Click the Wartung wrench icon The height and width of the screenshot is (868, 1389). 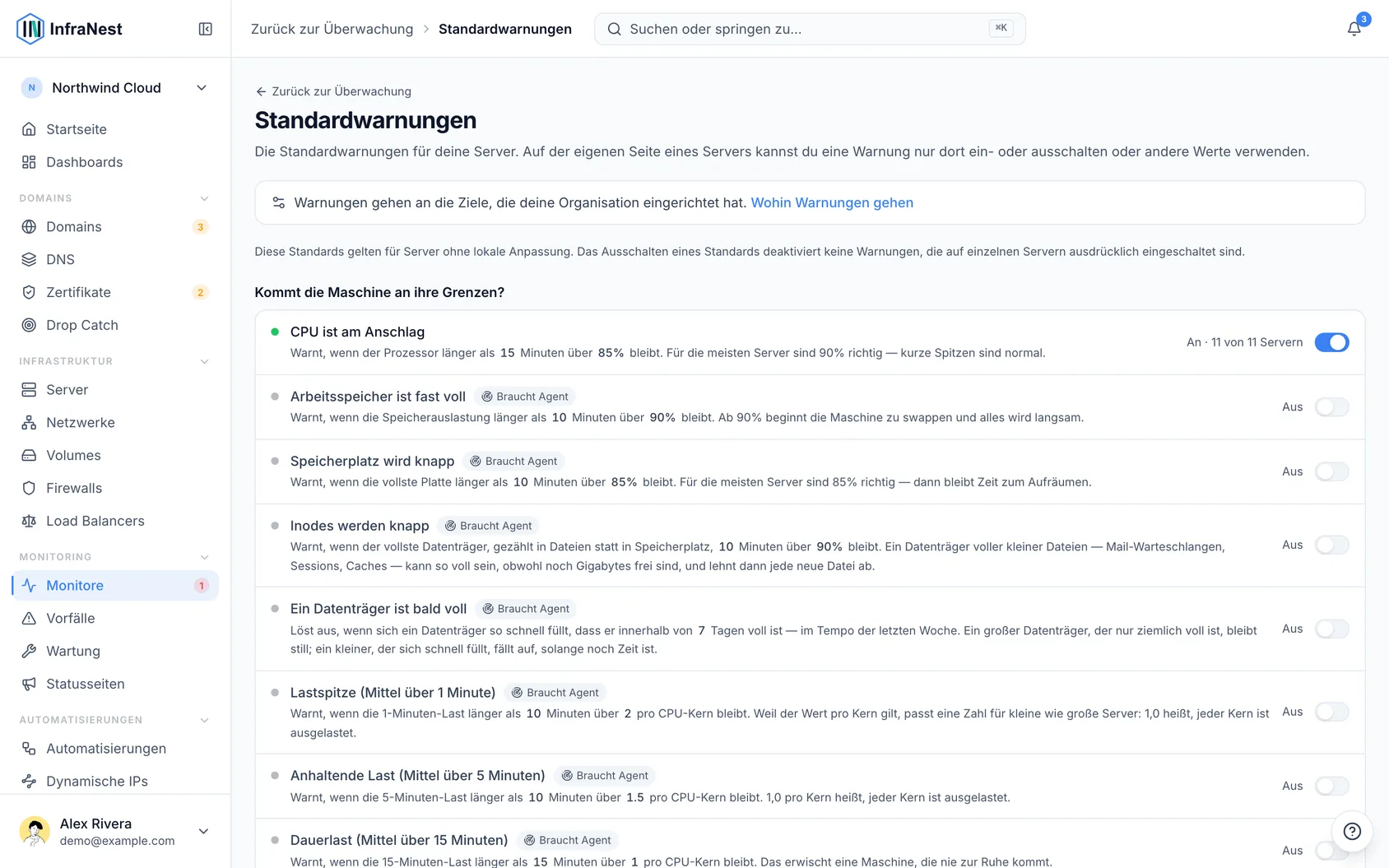29,651
